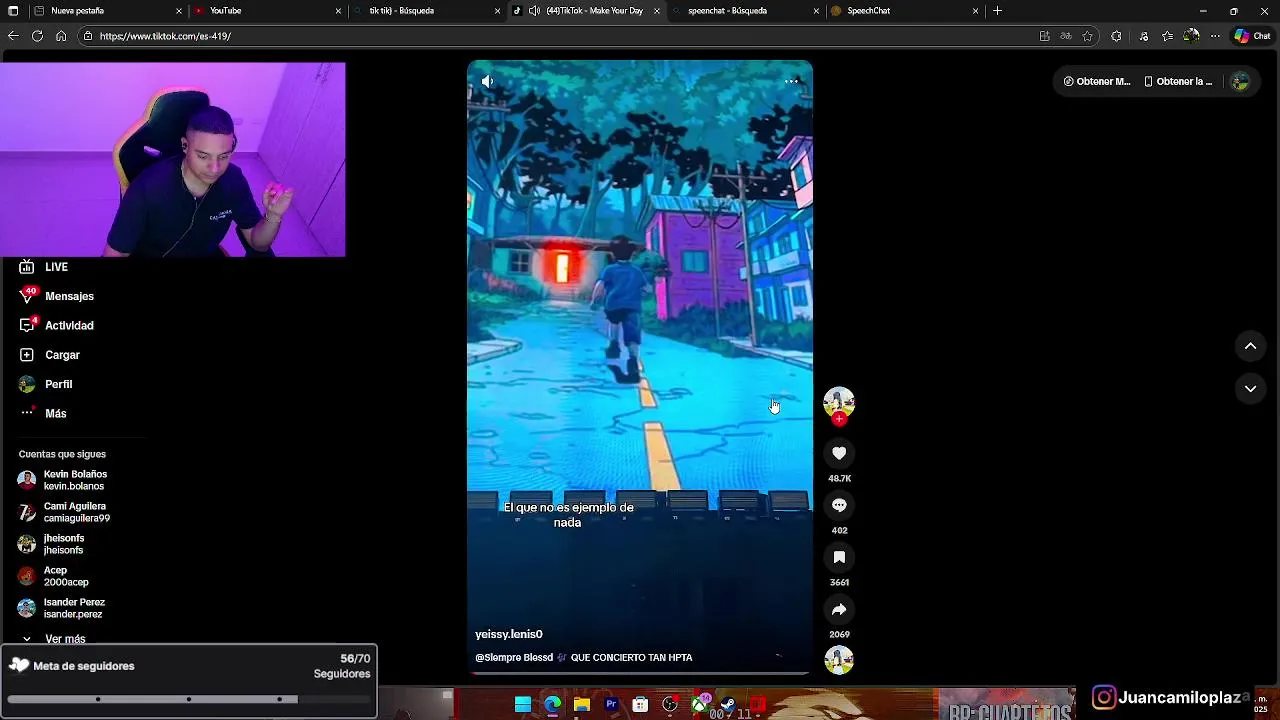The width and height of the screenshot is (1280, 720).
Task: Click Obtener M... button at top right
Action: click(x=1097, y=81)
